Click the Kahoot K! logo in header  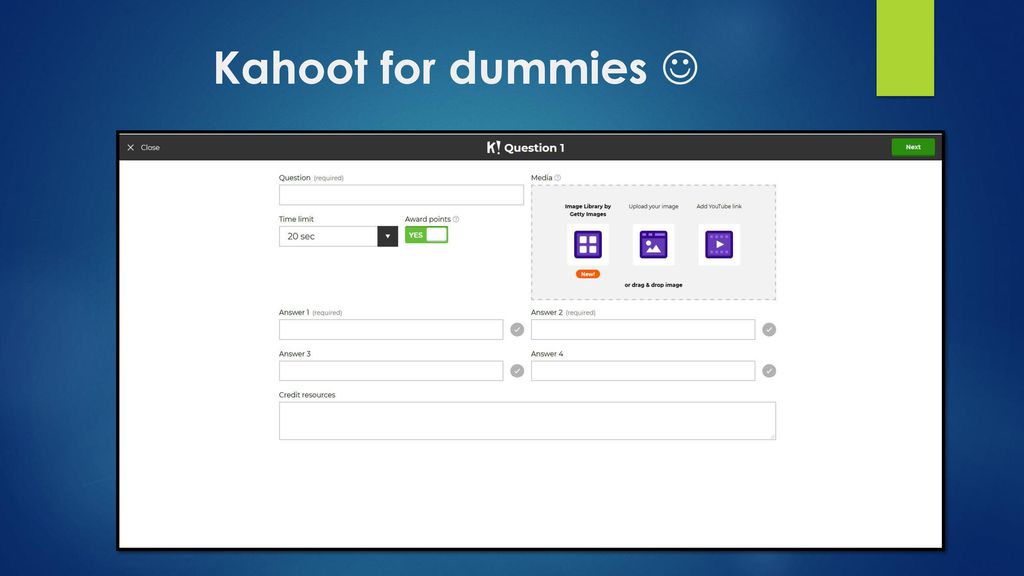coord(493,148)
